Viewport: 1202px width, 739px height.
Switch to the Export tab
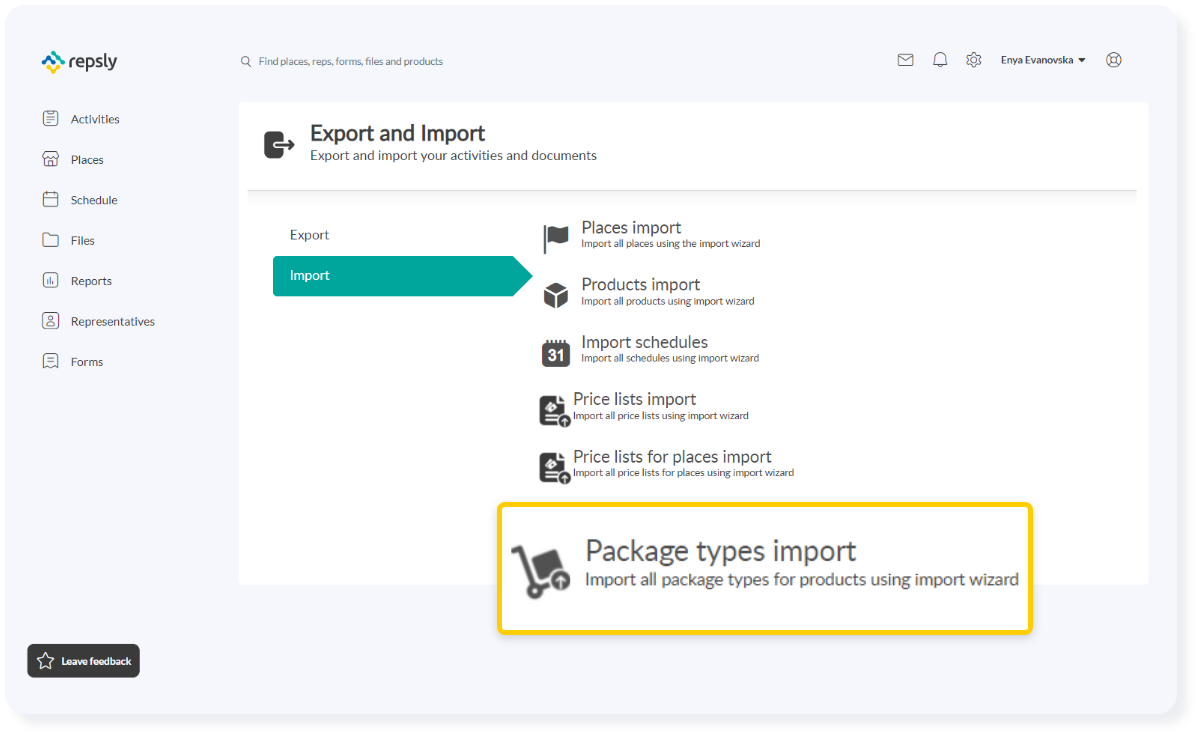309,234
